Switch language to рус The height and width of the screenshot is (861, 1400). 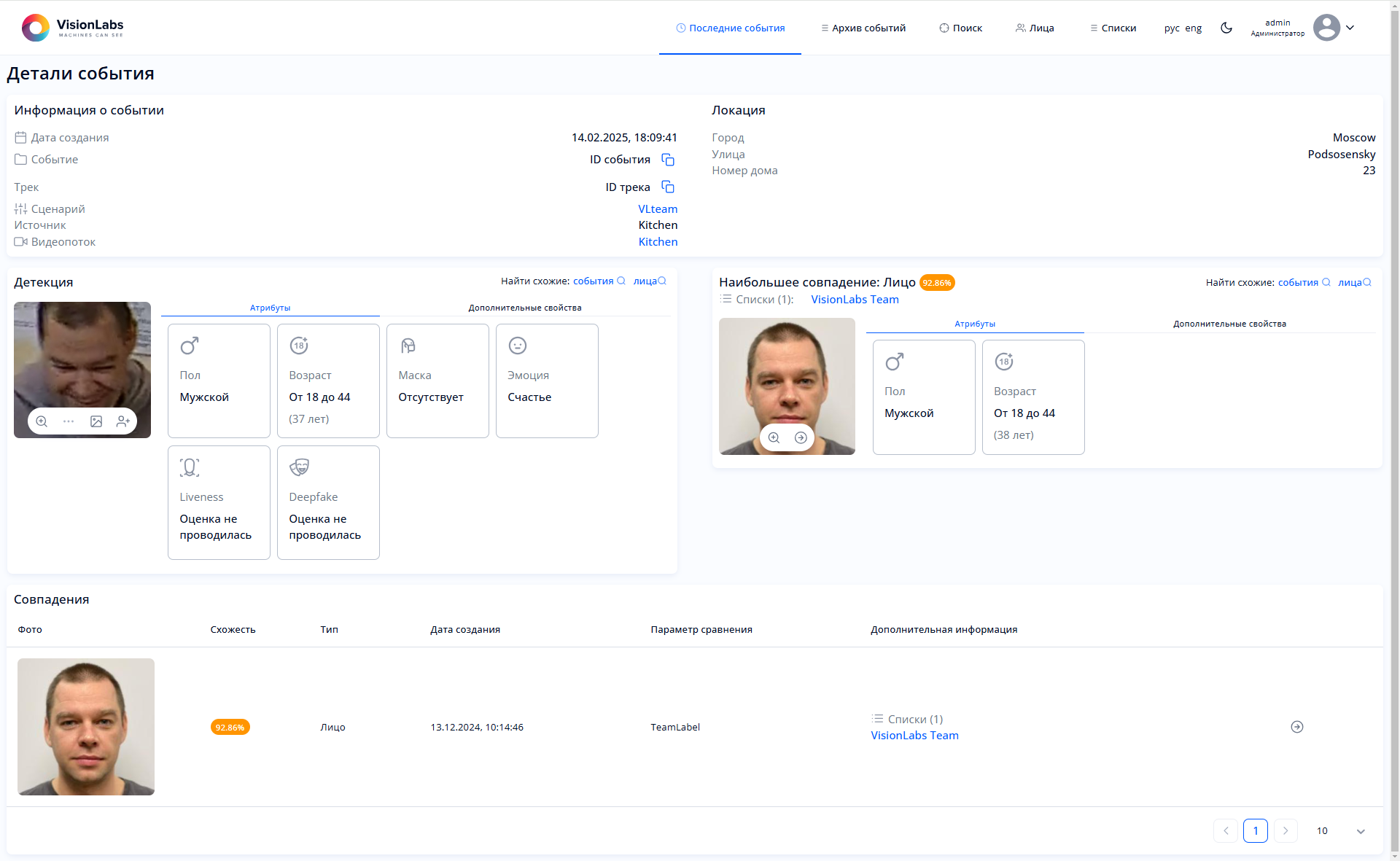[x=1172, y=28]
